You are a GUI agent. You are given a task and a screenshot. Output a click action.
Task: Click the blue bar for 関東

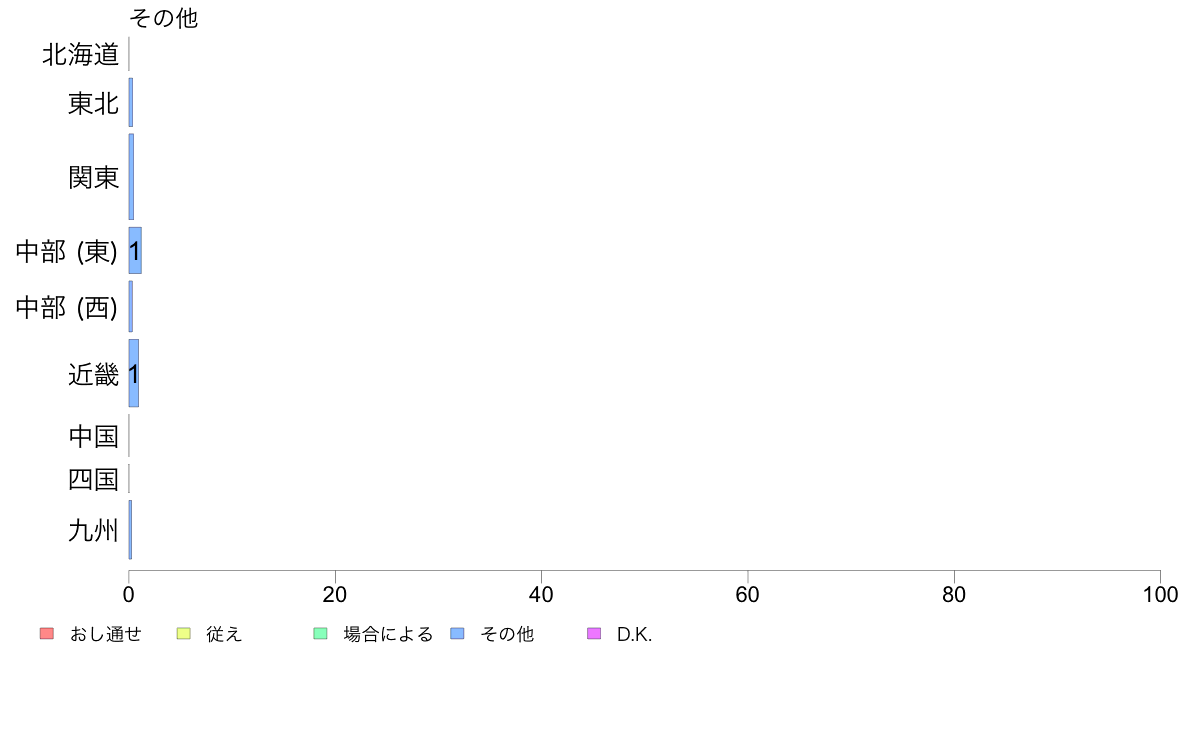[131, 177]
